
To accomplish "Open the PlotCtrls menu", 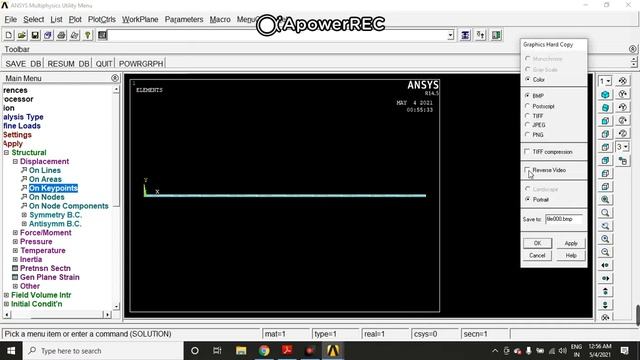I will click(102, 19).
